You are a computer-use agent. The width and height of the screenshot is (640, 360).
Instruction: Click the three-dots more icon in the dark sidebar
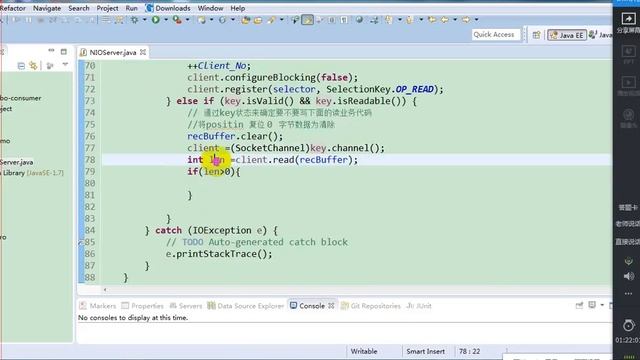tap(628, 293)
